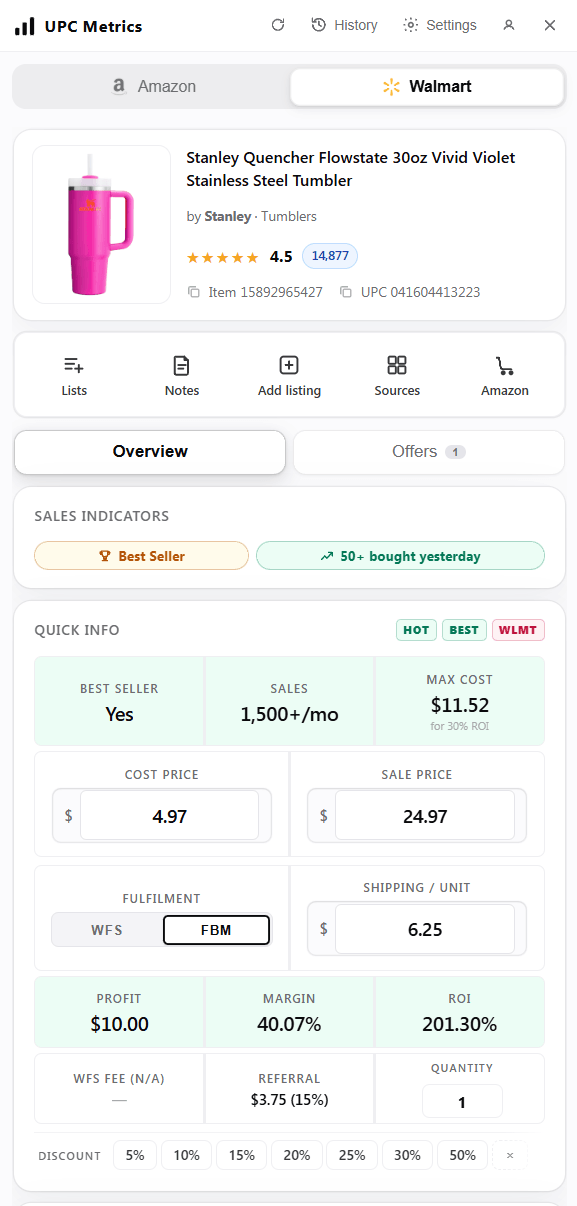This screenshot has width=577, height=1206.
Task: Click the ROI 201.30% value
Action: 460,1024
